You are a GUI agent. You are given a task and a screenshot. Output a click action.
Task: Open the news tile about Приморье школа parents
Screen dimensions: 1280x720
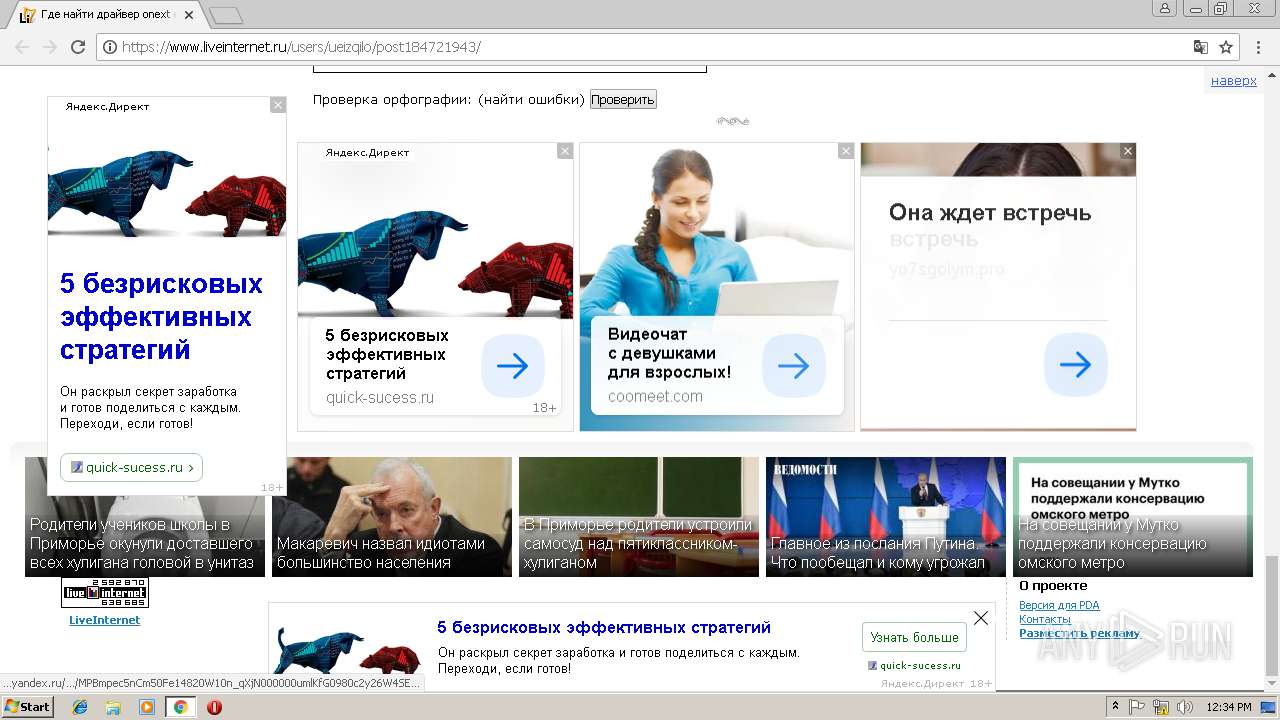tap(145, 517)
